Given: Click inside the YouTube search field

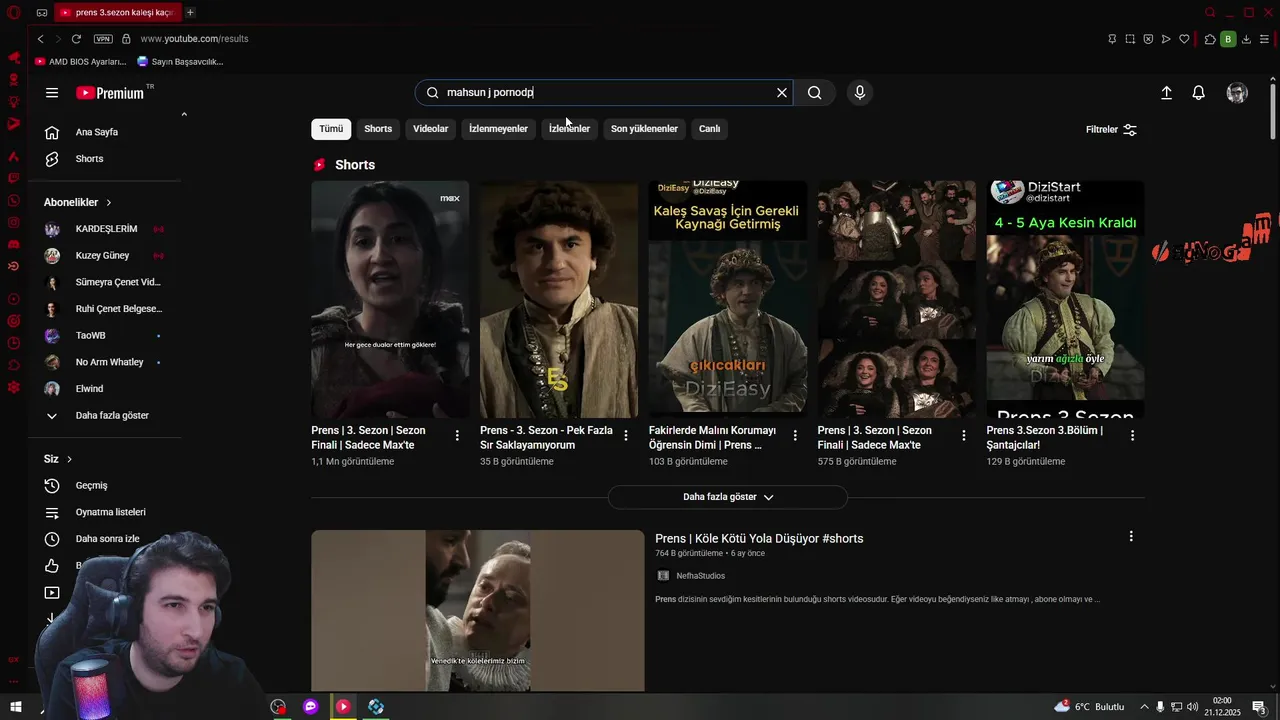Looking at the screenshot, I should point(605,93).
